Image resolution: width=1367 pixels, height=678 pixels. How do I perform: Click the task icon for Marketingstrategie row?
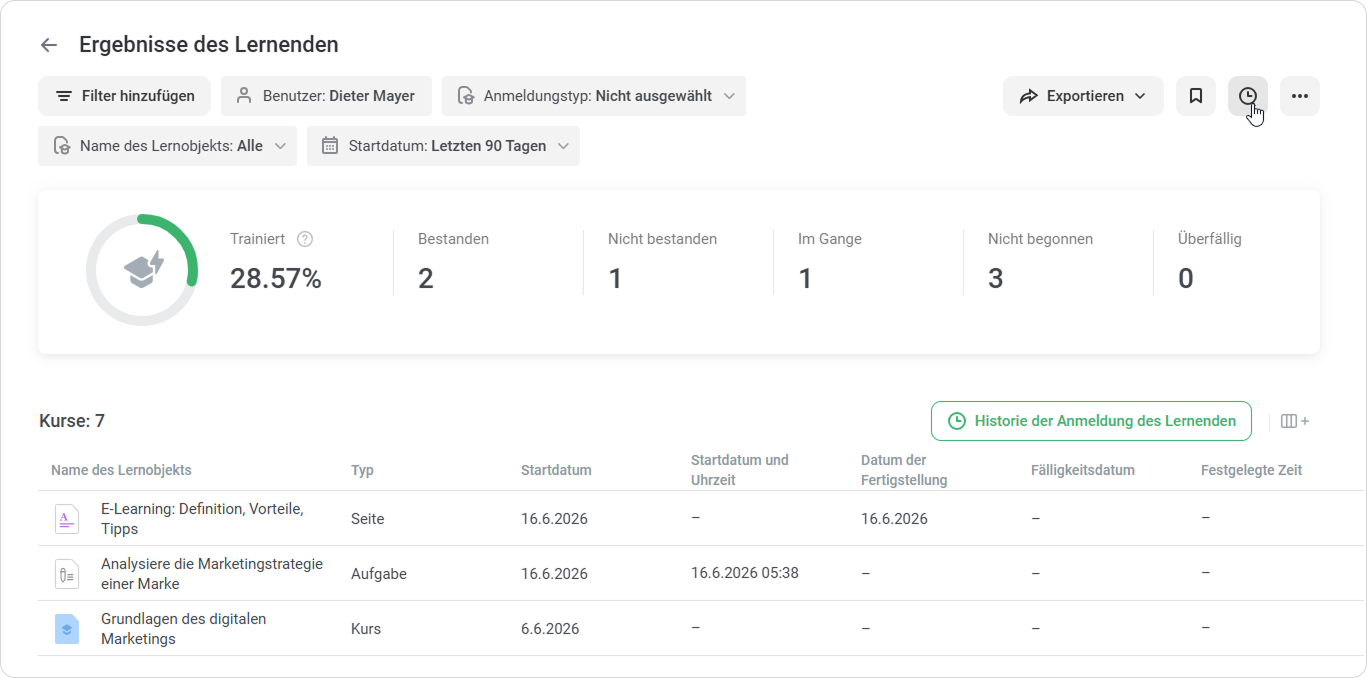coord(66,574)
